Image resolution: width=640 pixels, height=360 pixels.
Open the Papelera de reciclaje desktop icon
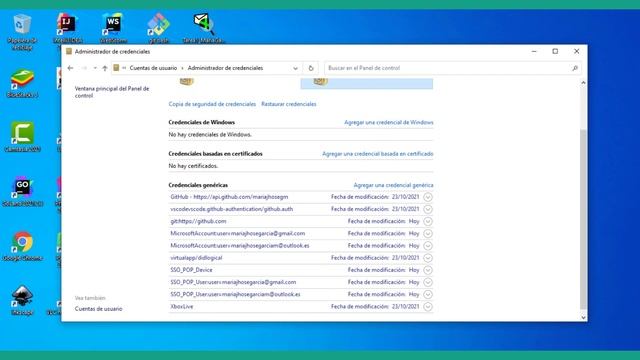coord(22,32)
